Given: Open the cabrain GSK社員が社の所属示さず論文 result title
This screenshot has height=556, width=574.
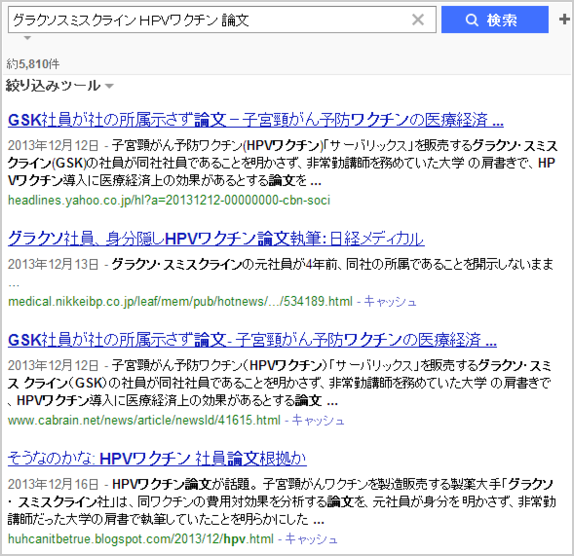Looking at the screenshot, I should 252,340.
